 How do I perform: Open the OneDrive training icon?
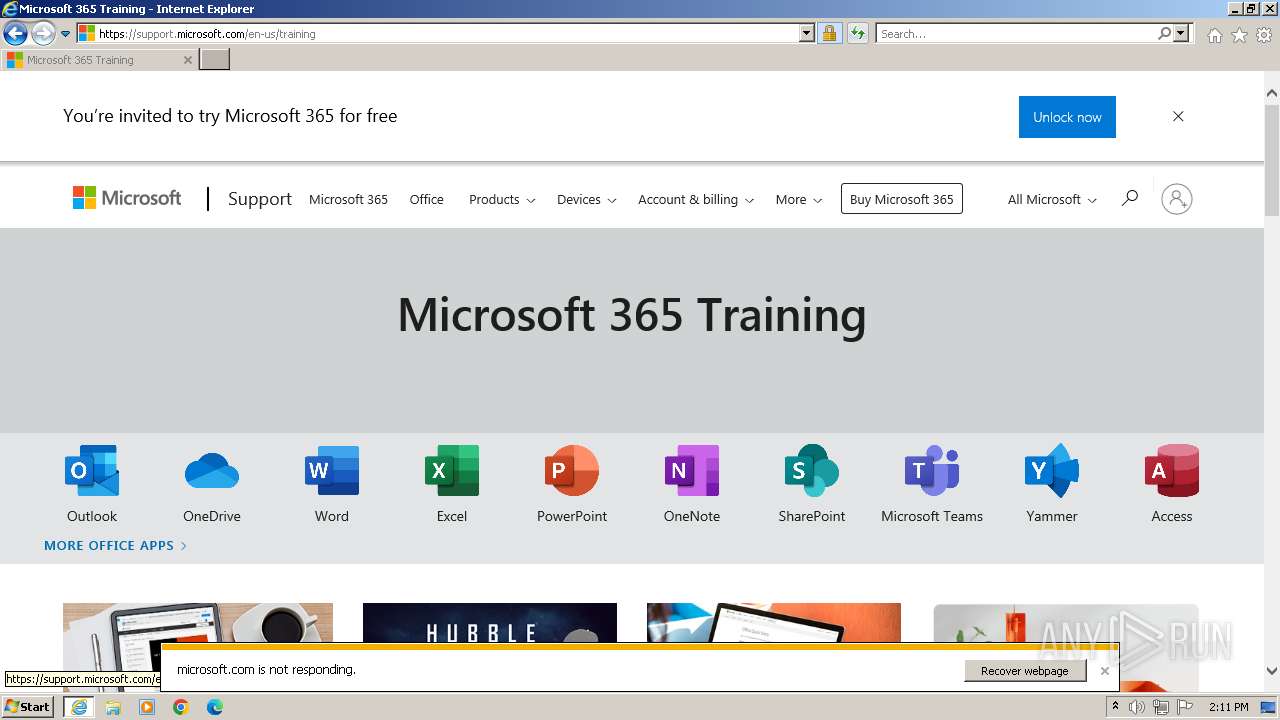[212, 470]
